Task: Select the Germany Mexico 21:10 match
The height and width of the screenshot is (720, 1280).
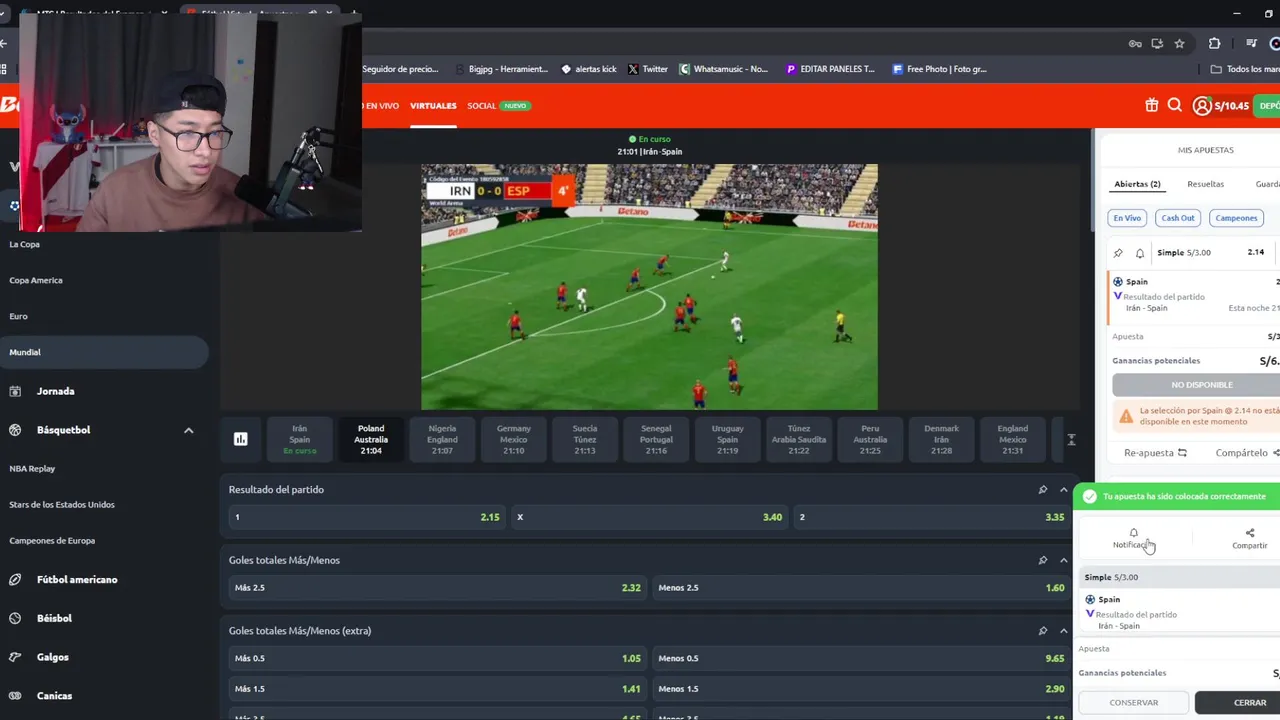Action: click(513, 439)
